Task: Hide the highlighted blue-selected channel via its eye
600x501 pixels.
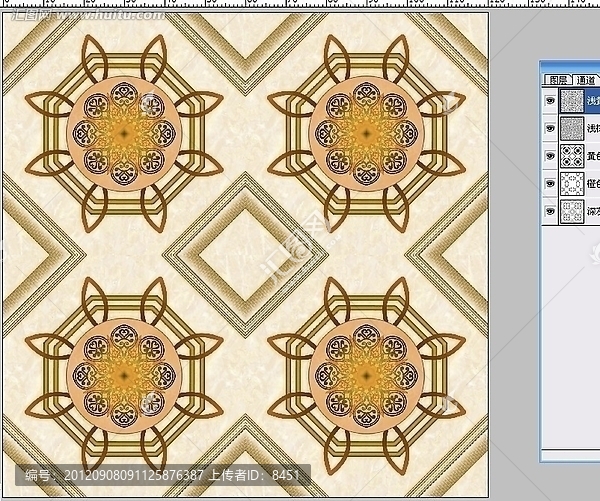Action: (550, 101)
